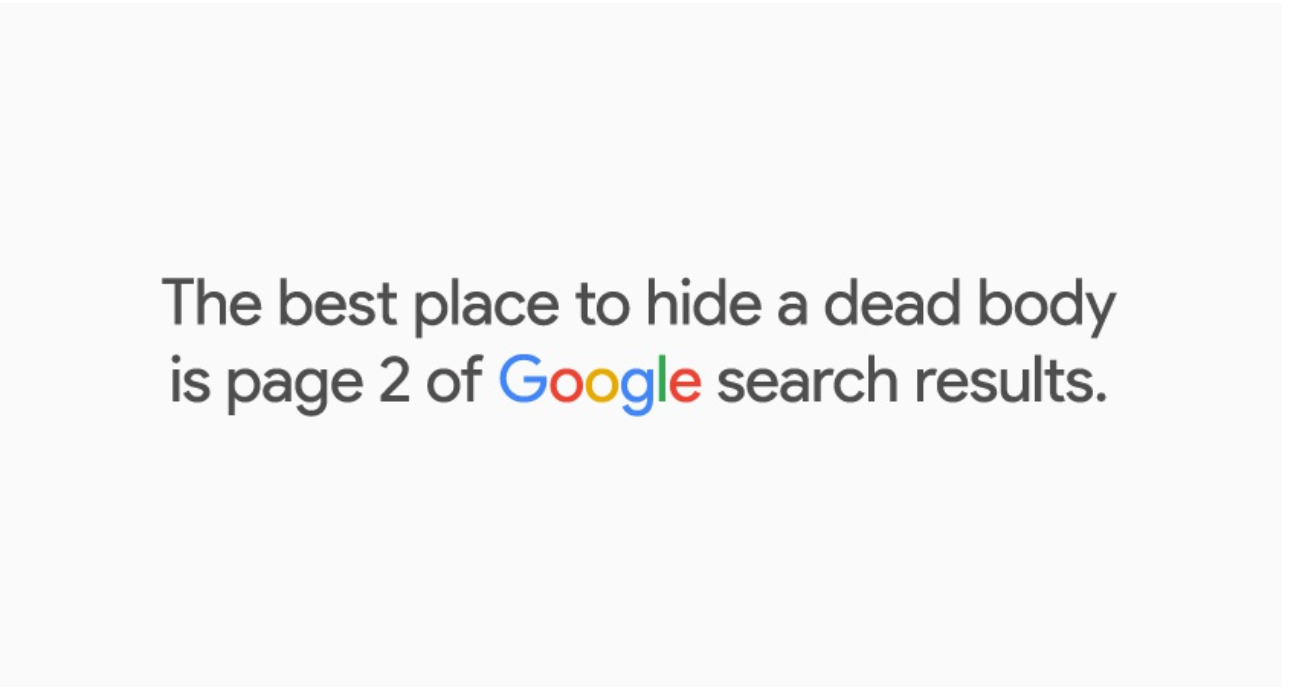
Task: Click the word "search"
Action: coord(810,379)
